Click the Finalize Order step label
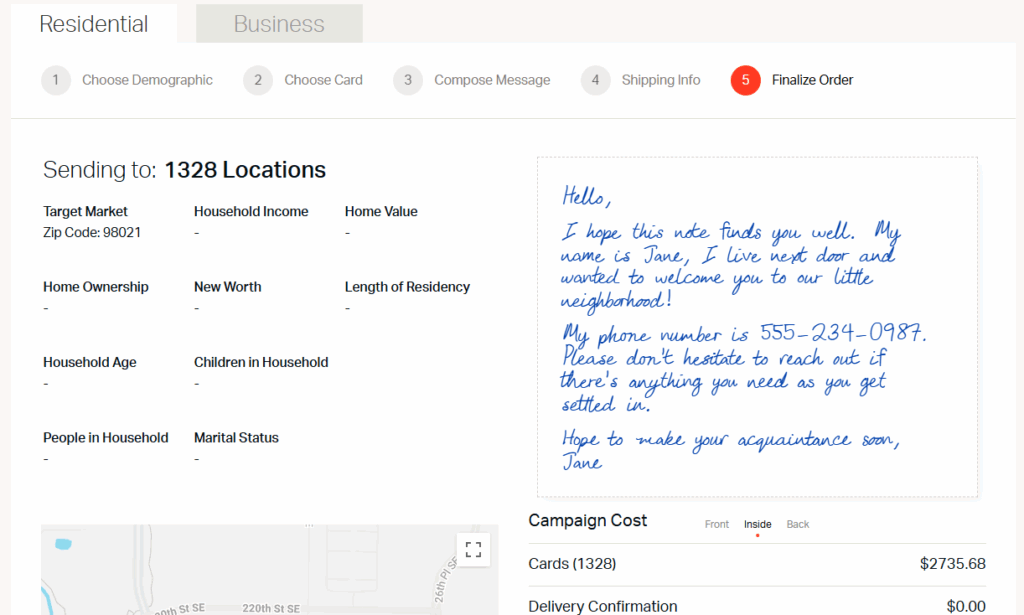This screenshot has height=615, width=1024. pyautogui.click(x=810, y=80)
